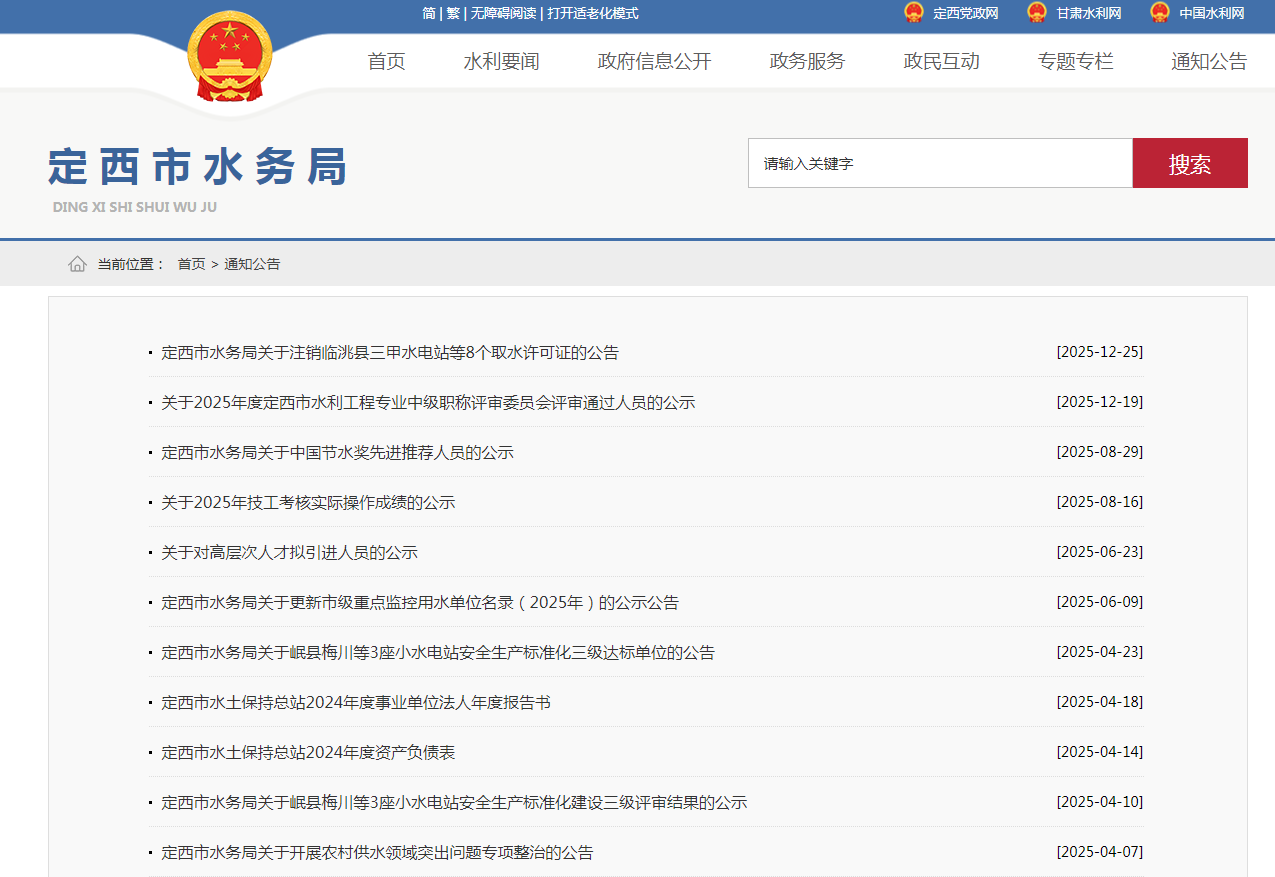Focus the 请输入关键字 search field
The width and height of the screenshot is (1275, 877).
pos(939,163)
